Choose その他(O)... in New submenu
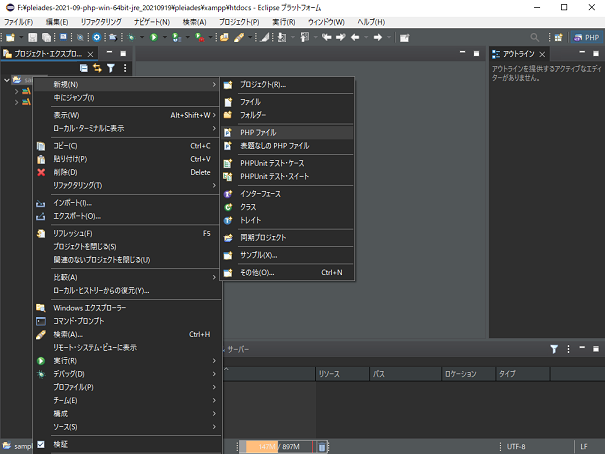 tap(287, 272)
